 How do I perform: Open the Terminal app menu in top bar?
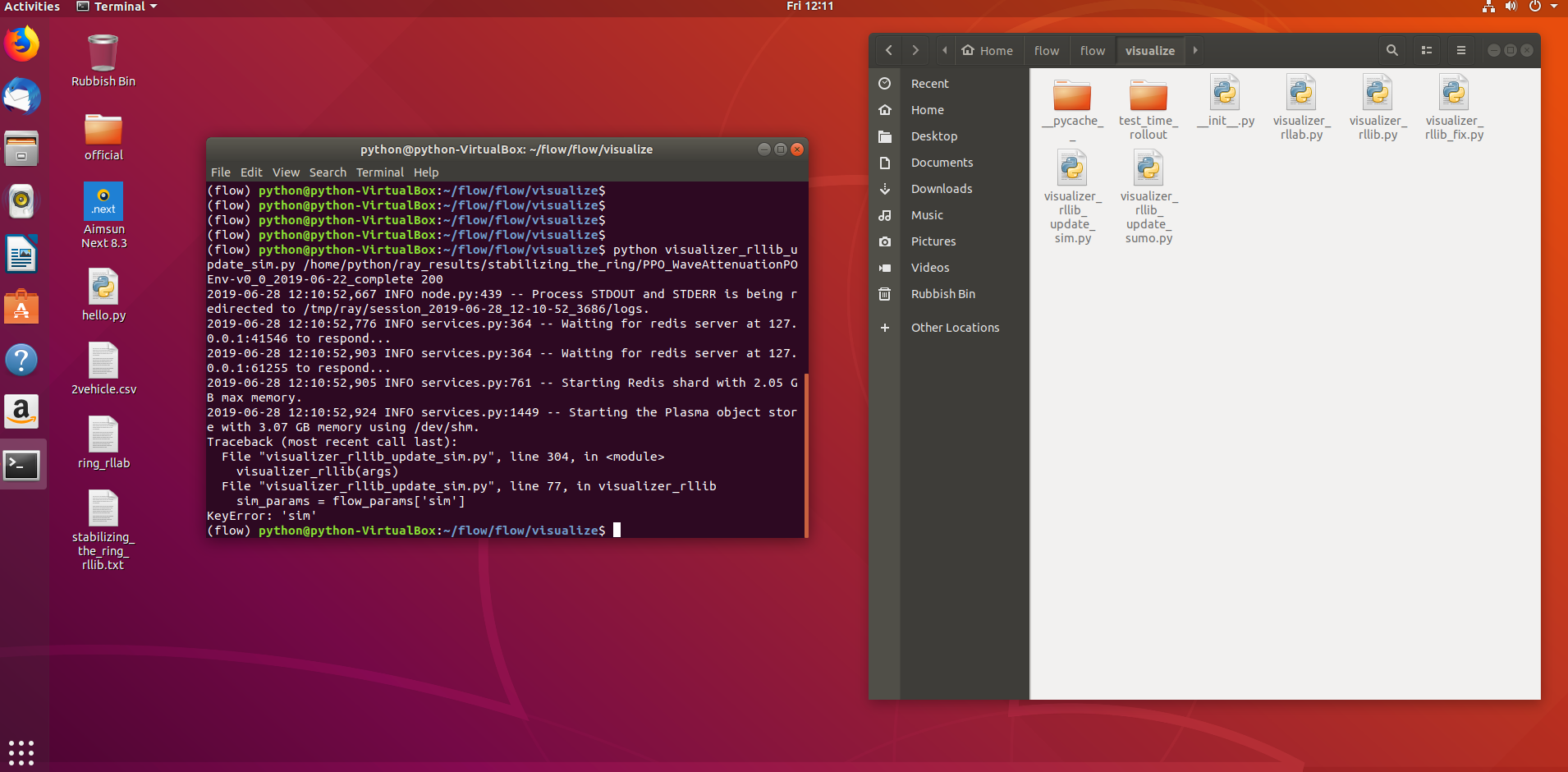(117, 7)
